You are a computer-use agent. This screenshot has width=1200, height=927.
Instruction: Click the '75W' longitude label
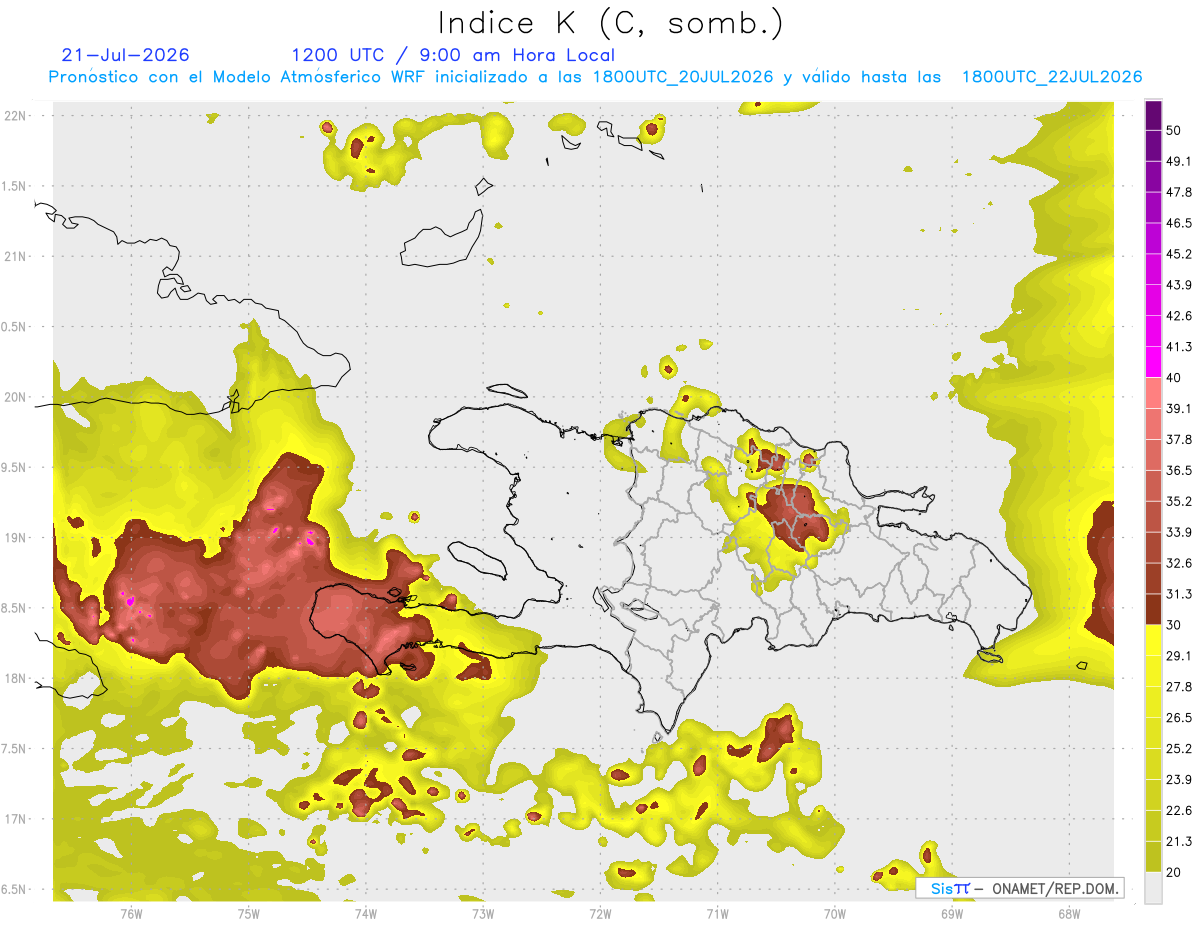pos(248,913)
